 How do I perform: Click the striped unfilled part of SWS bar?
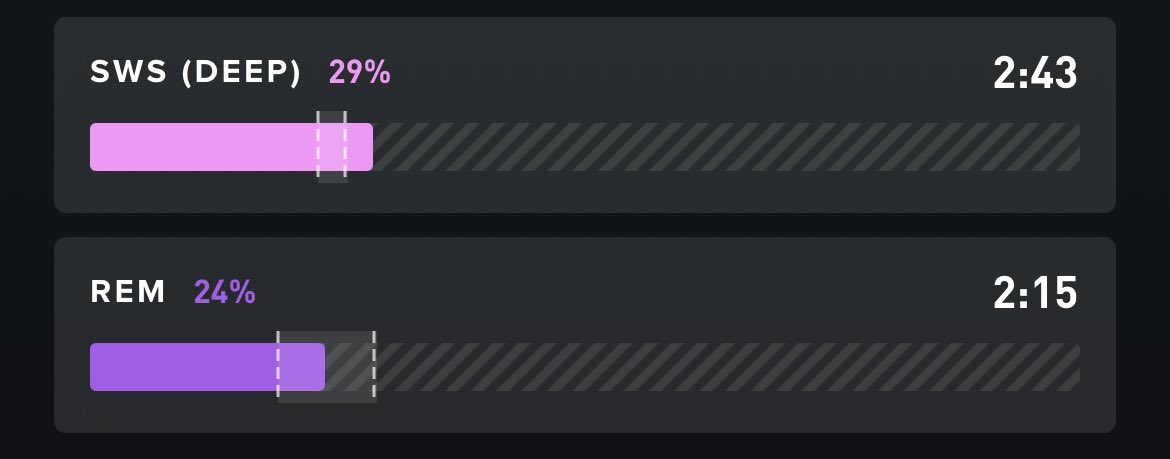[726, 147]
